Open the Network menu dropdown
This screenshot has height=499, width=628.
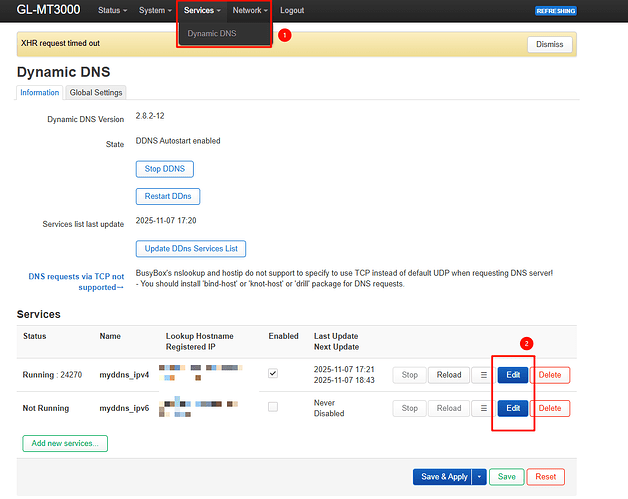pos(249,10)
